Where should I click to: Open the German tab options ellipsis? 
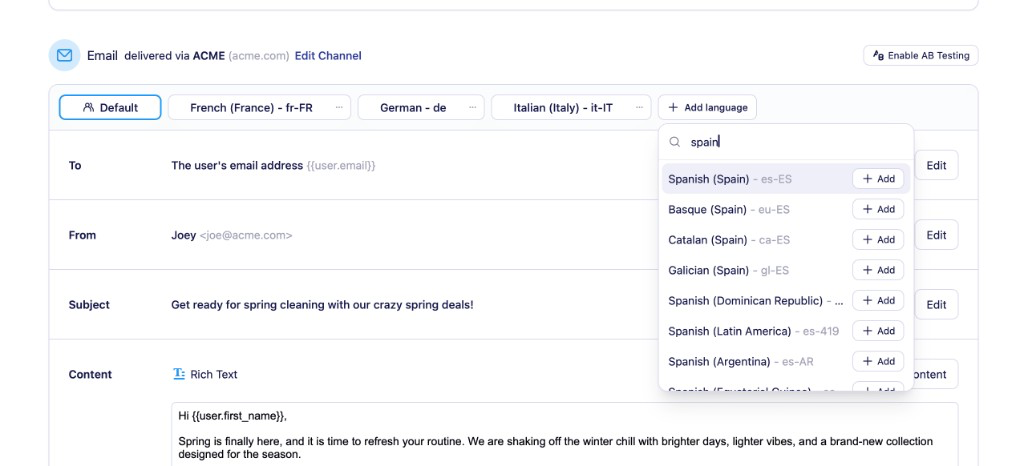[473, 108]
